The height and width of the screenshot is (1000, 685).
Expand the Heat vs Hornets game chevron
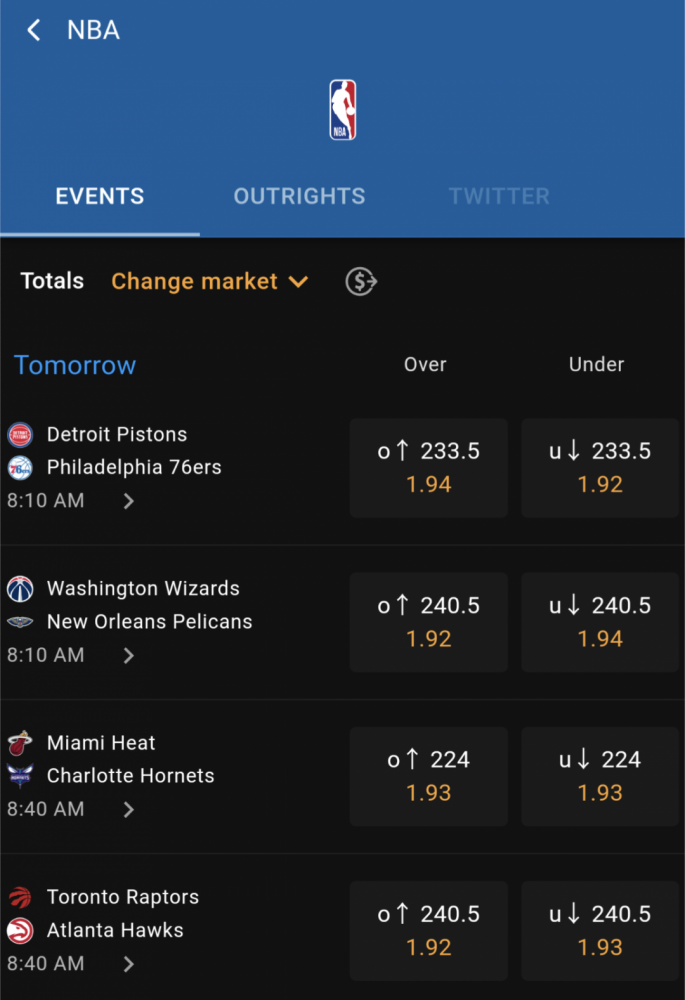point(129,810)
